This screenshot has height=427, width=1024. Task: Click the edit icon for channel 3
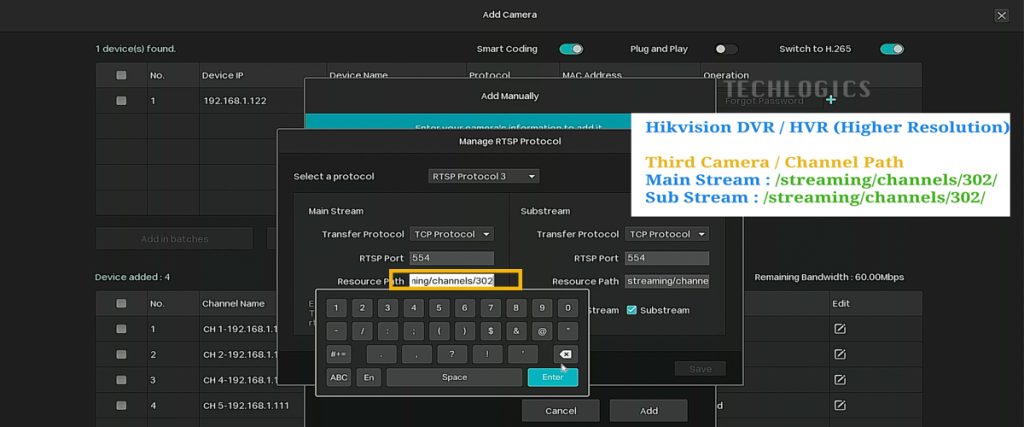point(840,380)
